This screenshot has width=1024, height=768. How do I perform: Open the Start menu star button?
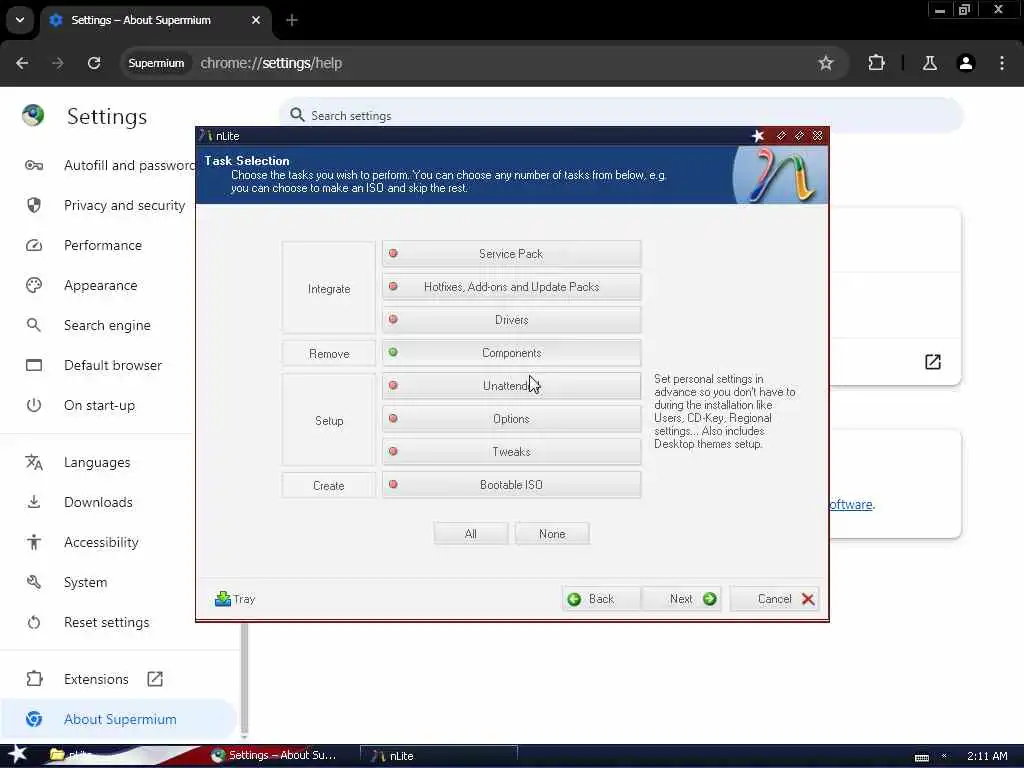coord(18,754)
